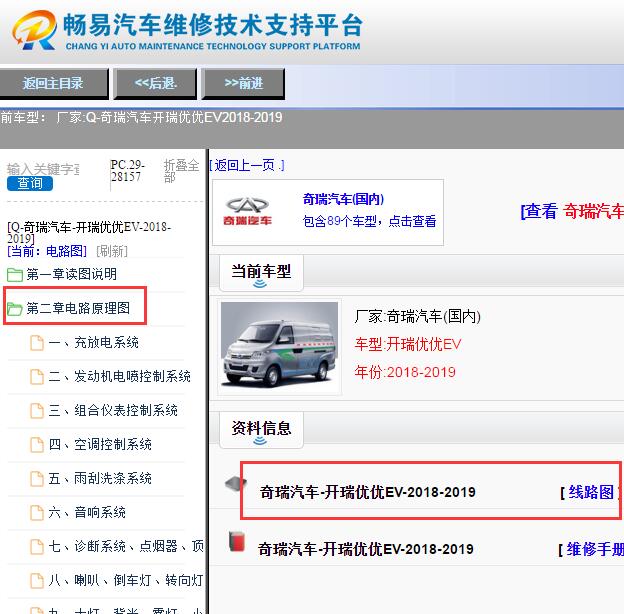The height and width of the screenshot is (614, 624).
Task: Open 奇瑞汽车(国内) manufacturer link
Action: [343, 199]
